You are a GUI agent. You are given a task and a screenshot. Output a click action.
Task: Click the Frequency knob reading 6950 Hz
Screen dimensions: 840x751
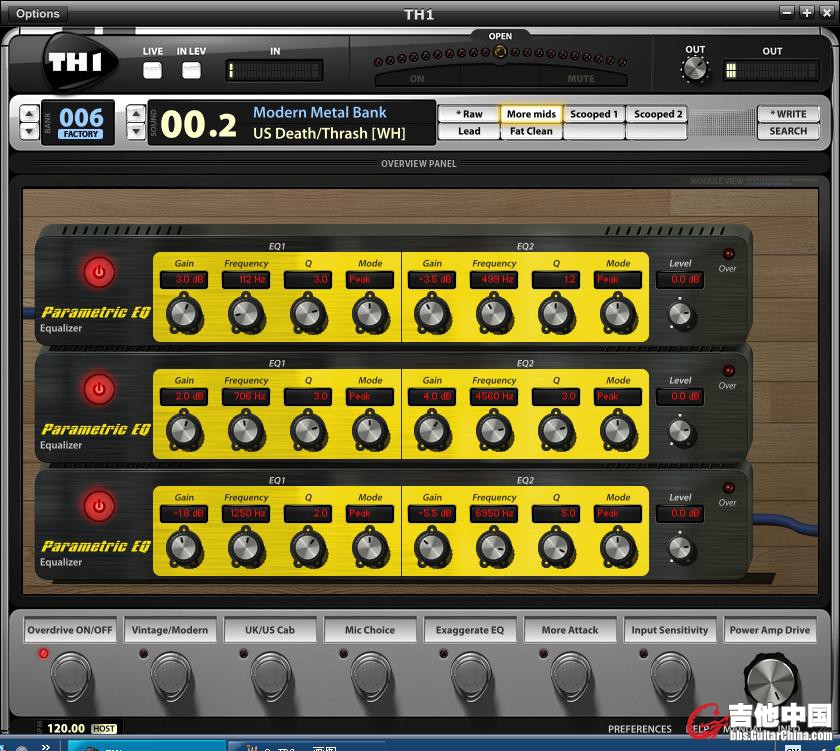(x=494, y=548)
